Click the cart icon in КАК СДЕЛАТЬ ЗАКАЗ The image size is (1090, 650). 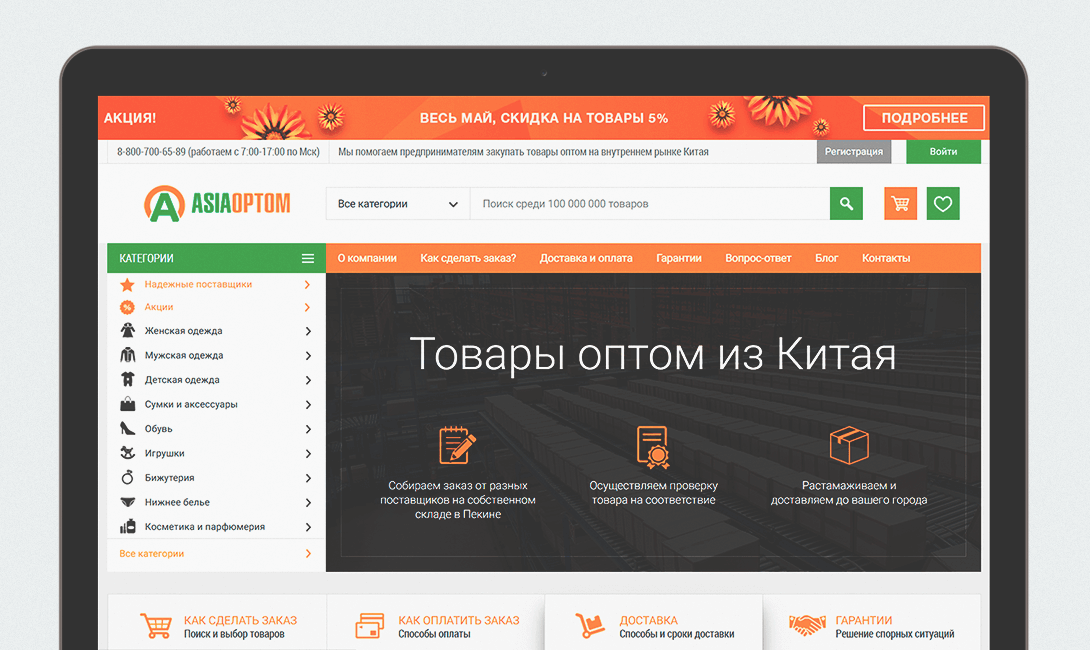156,626
